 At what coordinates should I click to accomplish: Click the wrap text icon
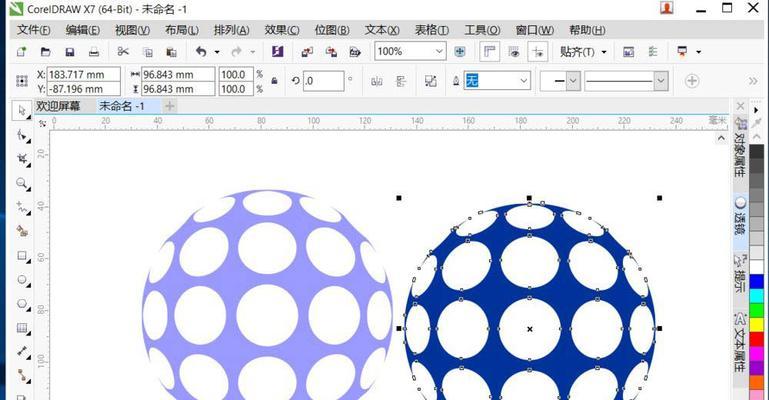pyautogui.click(x=430, y=81)
